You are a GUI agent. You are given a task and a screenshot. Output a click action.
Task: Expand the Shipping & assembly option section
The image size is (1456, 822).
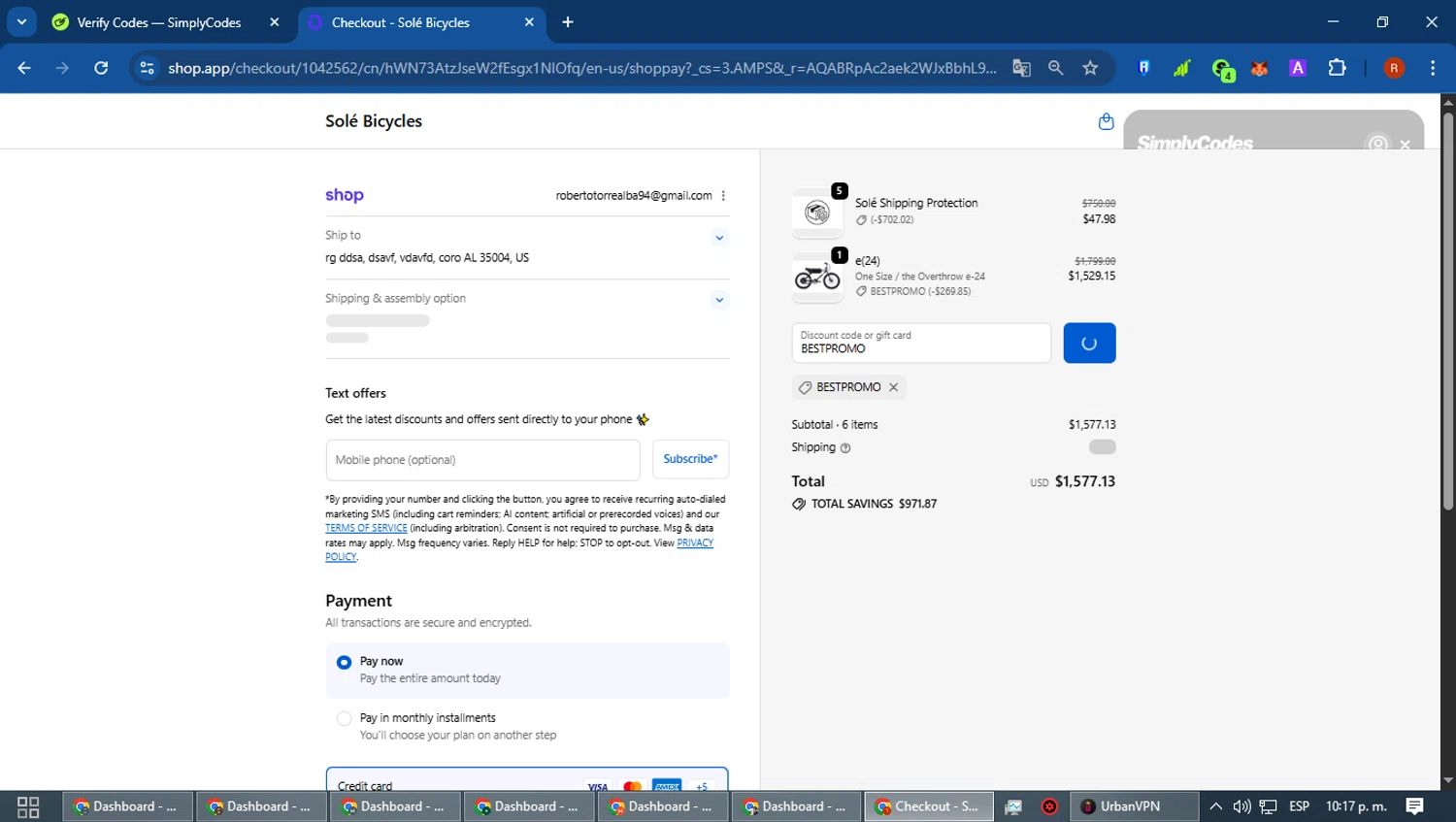[x=719, y=300]
